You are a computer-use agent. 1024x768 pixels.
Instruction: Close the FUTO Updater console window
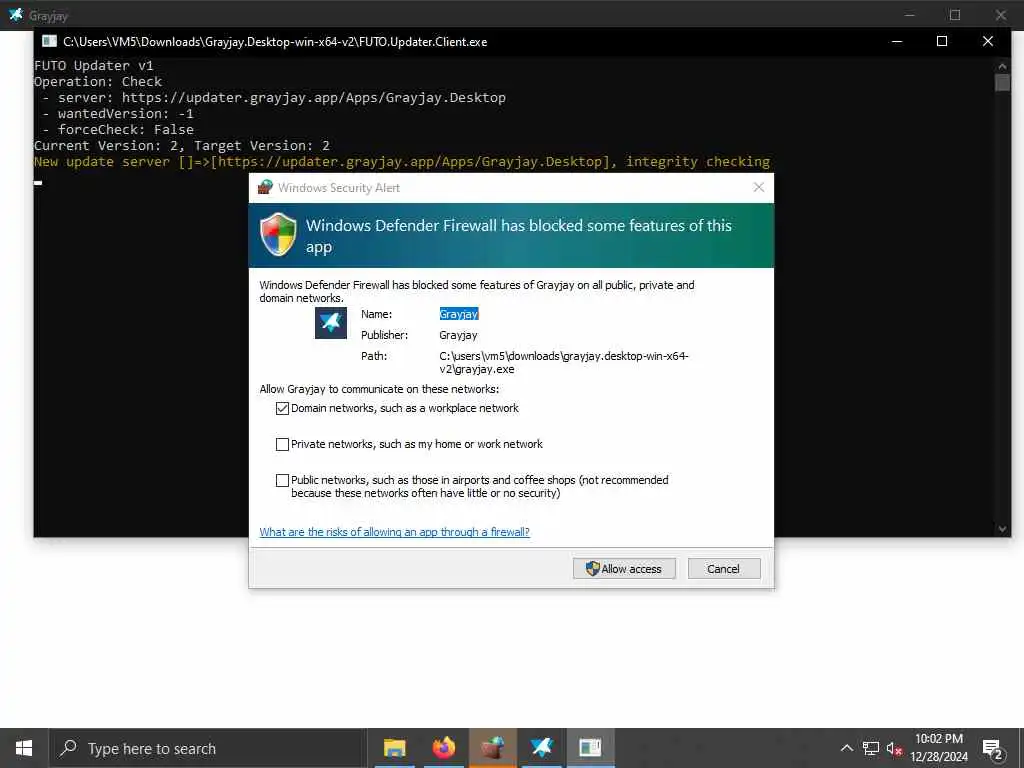[x=987, y=41]
